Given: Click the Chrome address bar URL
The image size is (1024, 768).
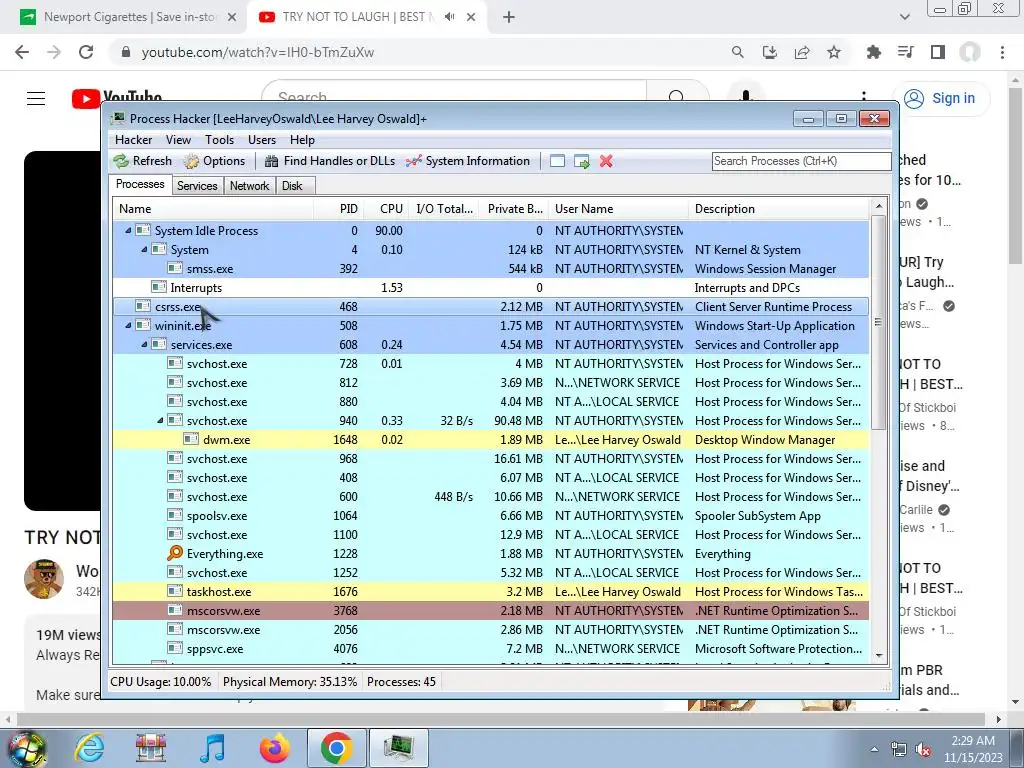Looking at the screenshot, I should 258,52.
